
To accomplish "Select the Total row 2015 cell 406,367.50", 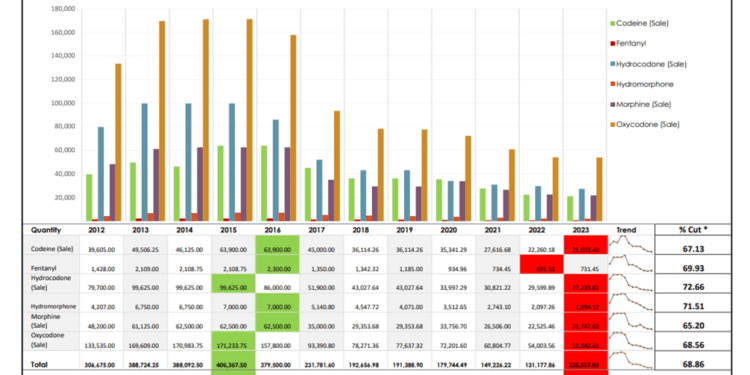I will click(x=234, y=364).
